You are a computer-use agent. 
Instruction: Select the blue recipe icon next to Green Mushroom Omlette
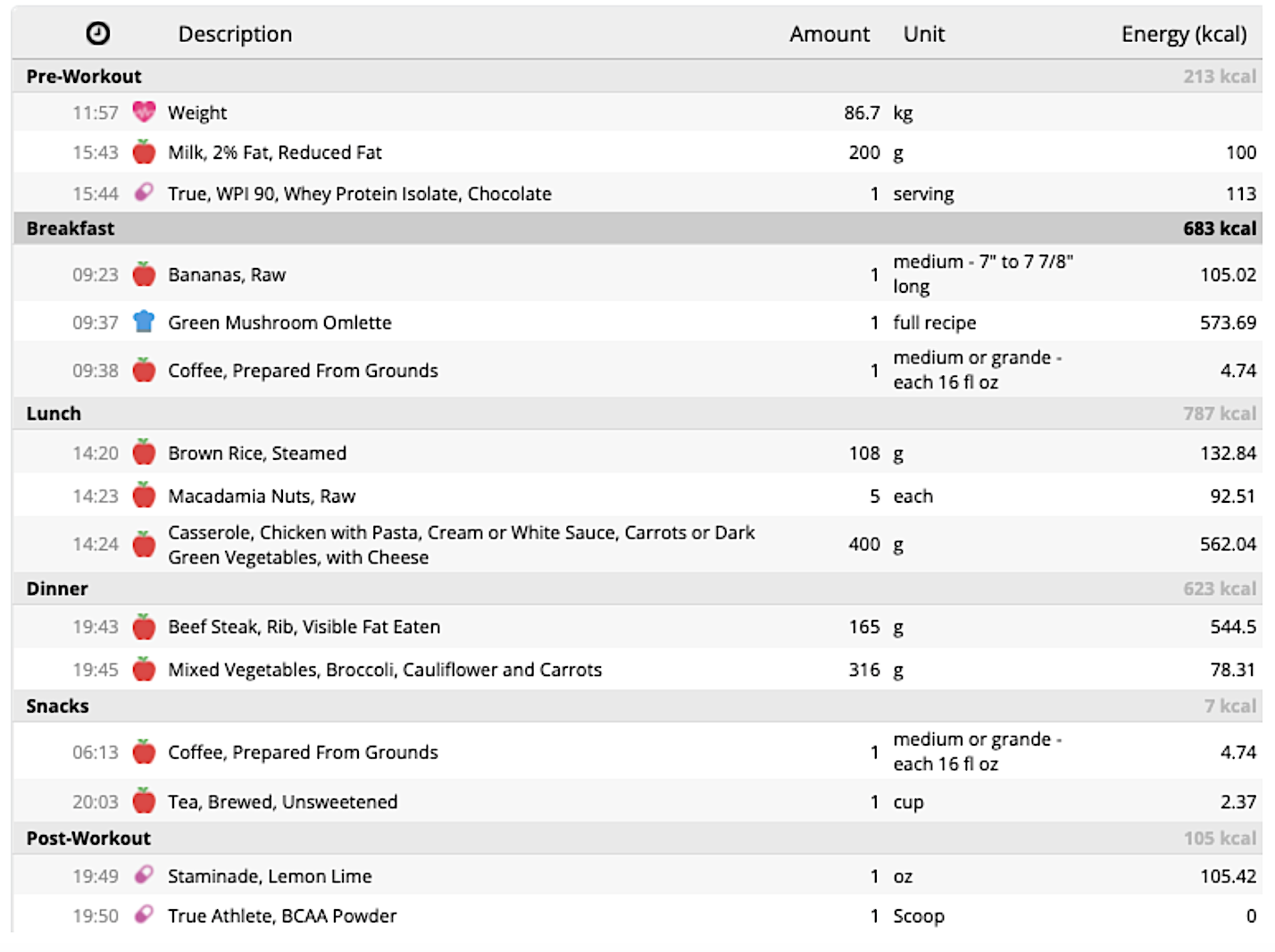(x=143, y=322)
